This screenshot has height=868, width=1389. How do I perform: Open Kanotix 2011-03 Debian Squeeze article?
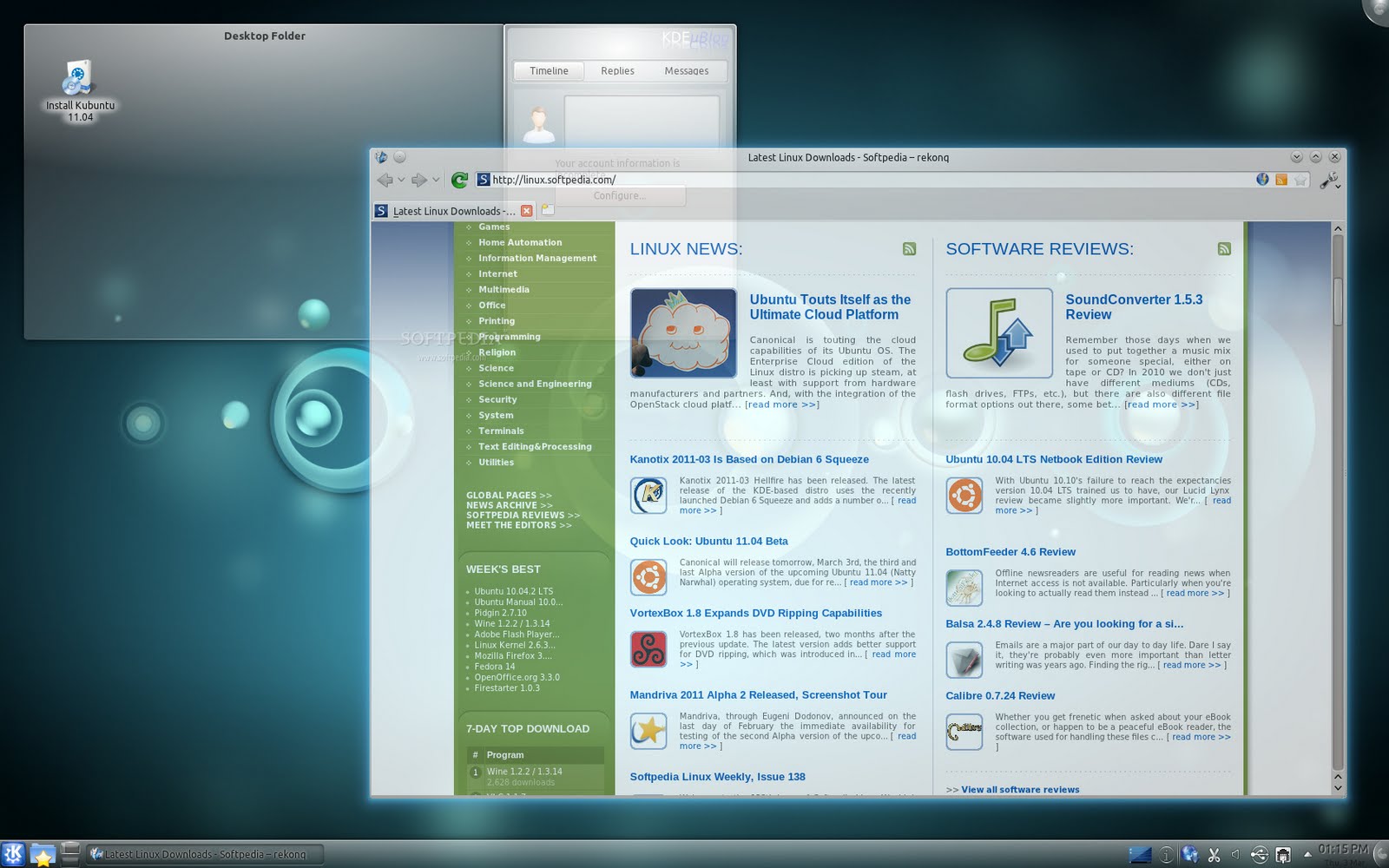749,459
